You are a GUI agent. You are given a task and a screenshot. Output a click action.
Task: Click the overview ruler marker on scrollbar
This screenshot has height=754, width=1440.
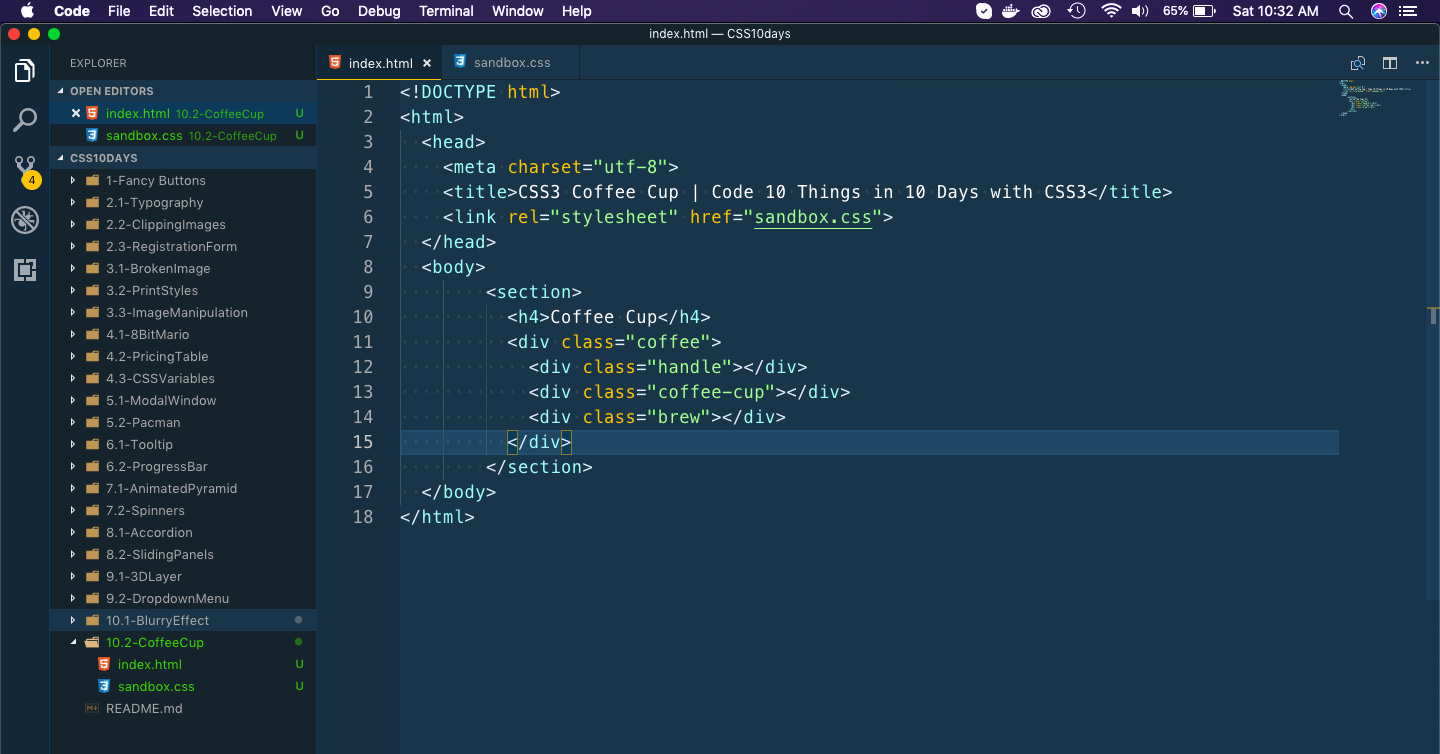coord(1433,316)
